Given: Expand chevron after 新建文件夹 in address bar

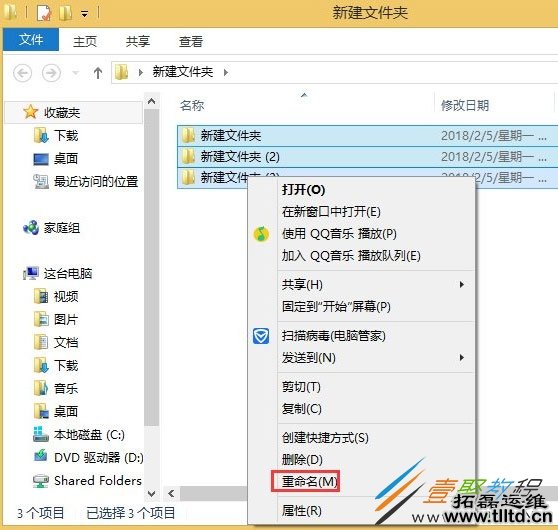Looking at the screenshot, I should point(226,73).
